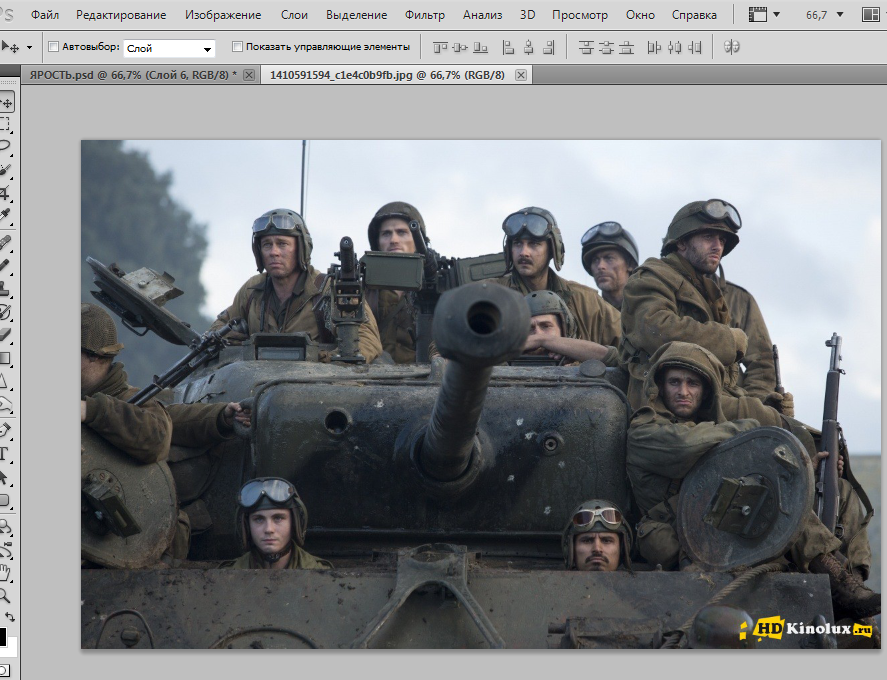Screen dimensions: 887x680
Task: Open the Анализ menu
Action: (x=483, y=15)
